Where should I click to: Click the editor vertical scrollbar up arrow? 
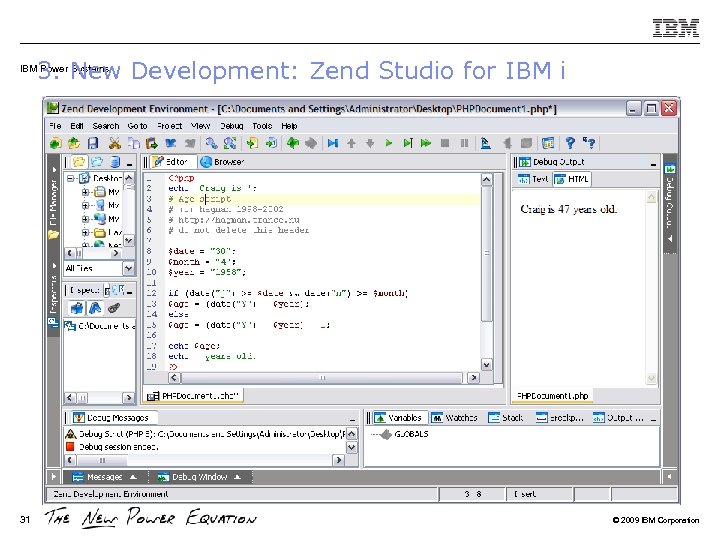(487, 180)
